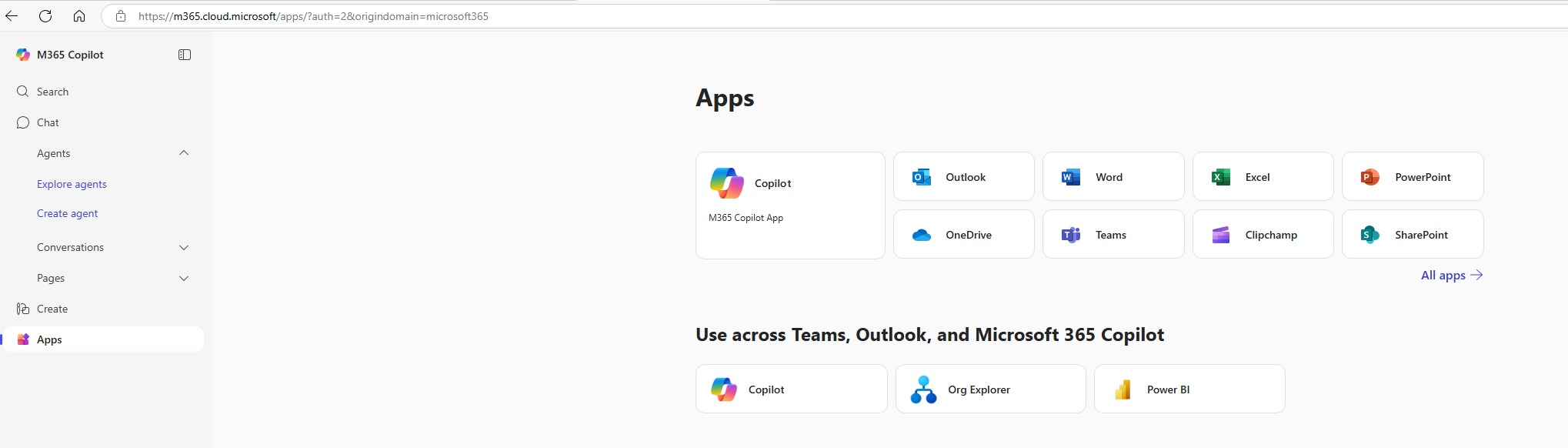Reload the page with refresh icon
Image resolution: width=1568 pixels, height=448 pixels.
(x=45, y=16)
